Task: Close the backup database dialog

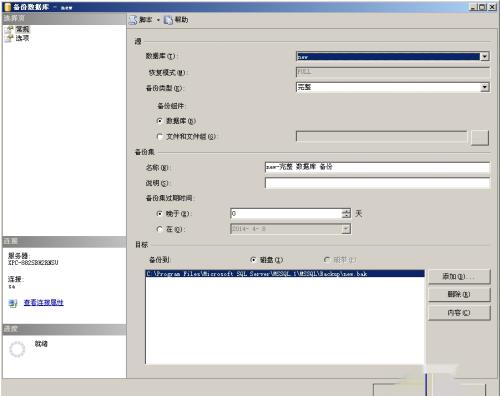Action: tap(492, 7)
